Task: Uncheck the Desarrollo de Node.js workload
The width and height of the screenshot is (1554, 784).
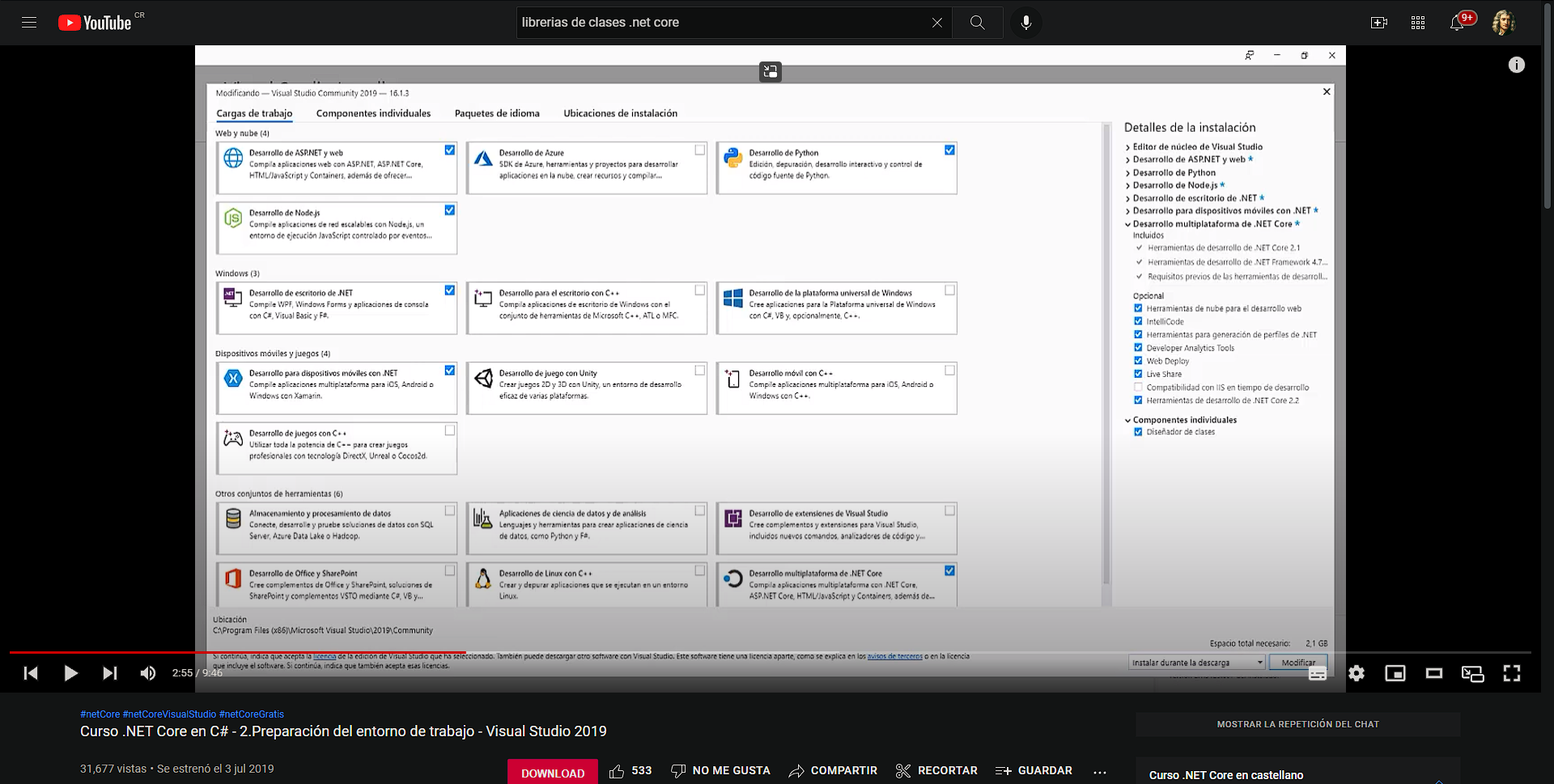Action: [450, 210]
